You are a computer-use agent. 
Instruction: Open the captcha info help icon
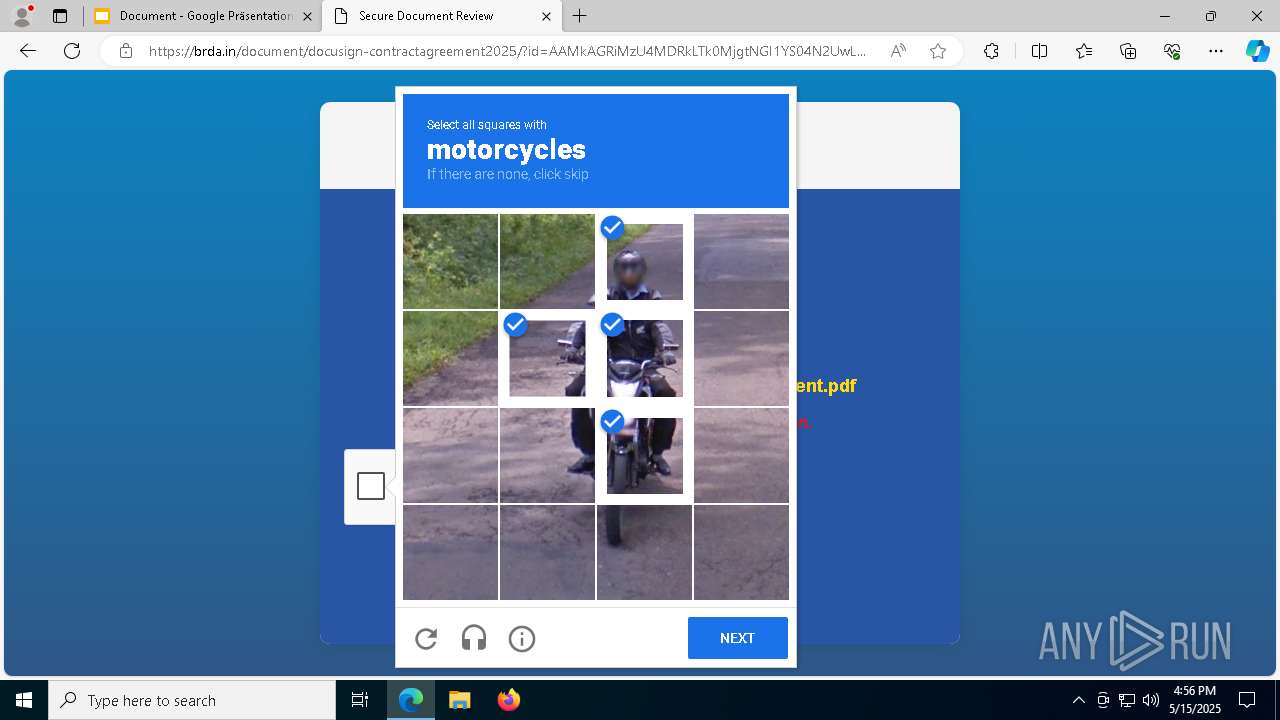click(x=522, y=638)
